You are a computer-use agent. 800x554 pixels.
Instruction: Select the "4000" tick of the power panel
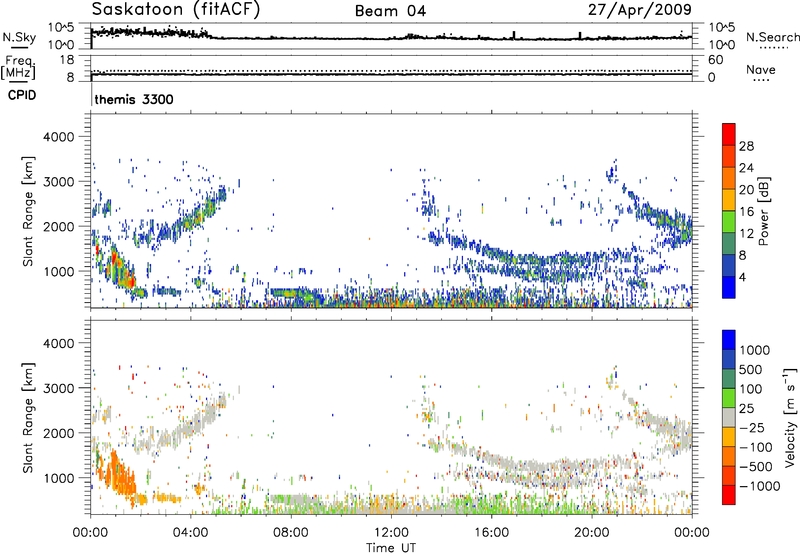coord(58,137)
